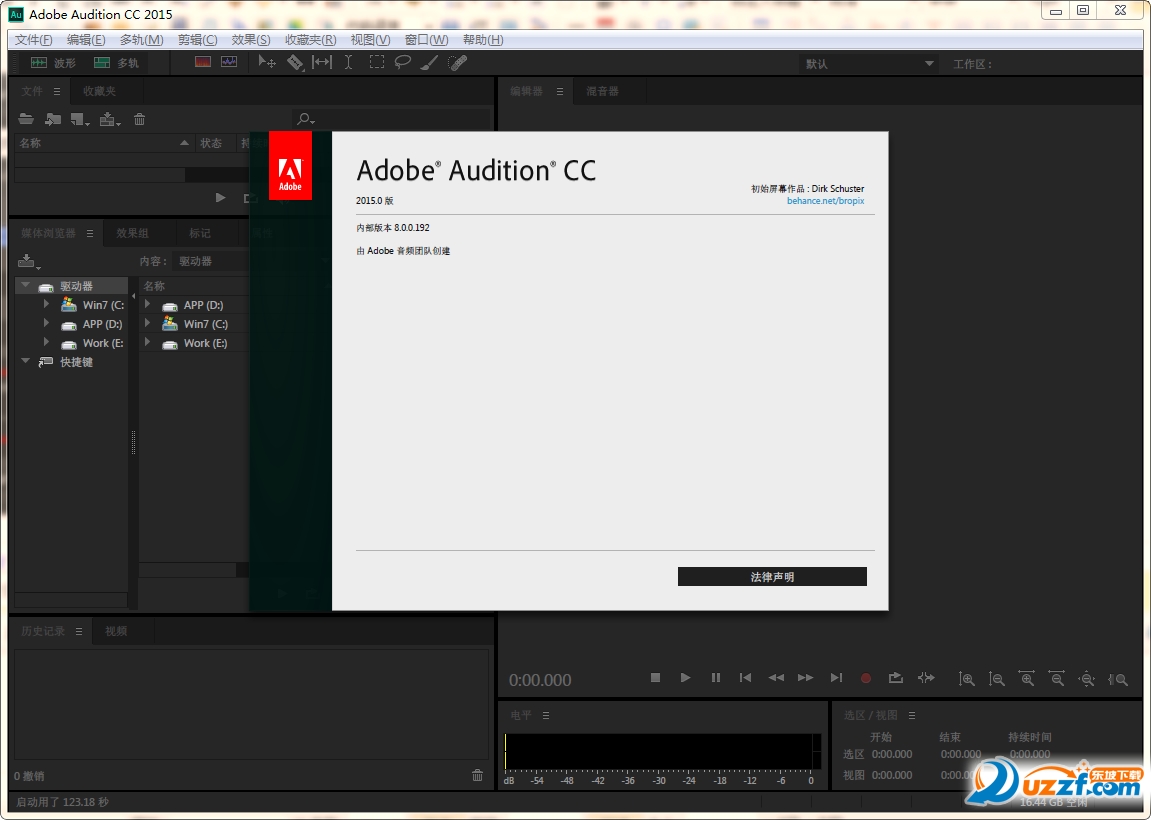Switch to 波形 waveform view

pos(53,63)
